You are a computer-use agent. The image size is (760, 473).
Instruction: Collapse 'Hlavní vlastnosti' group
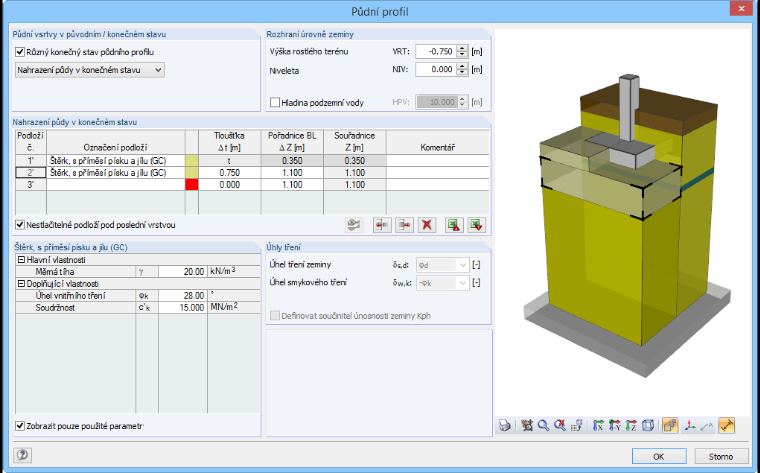pyautogui.click(x=21, y=260)
